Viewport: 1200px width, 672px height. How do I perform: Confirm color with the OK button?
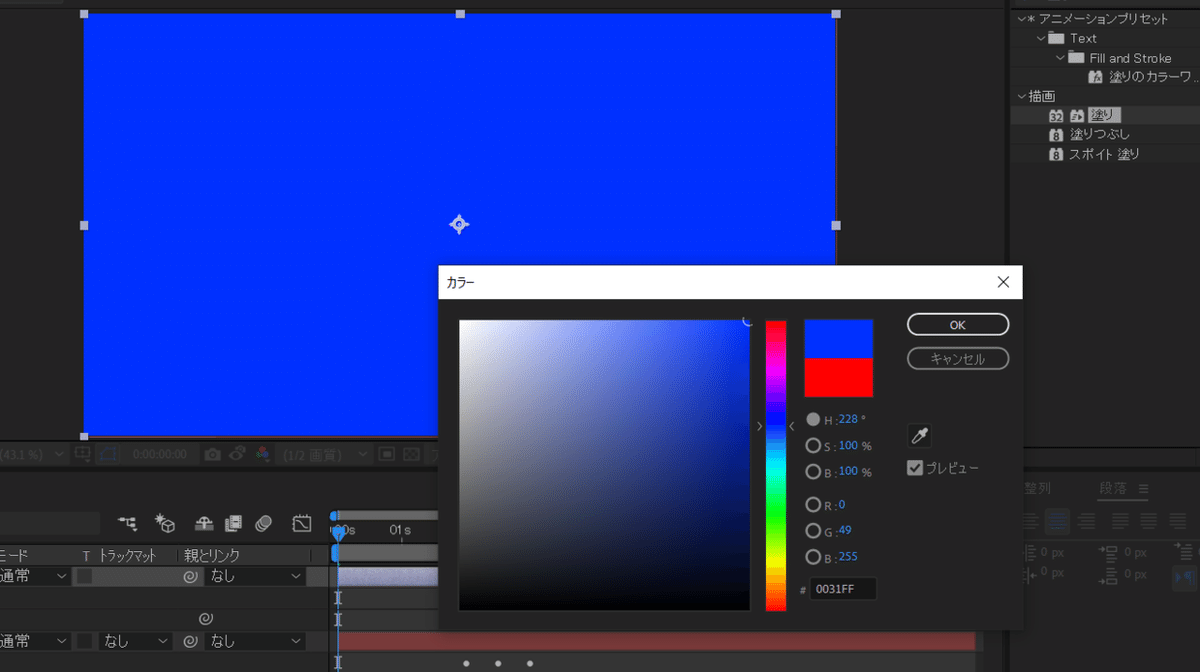coord(958,325)
